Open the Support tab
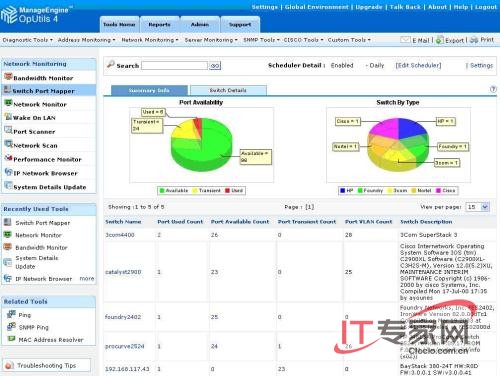The image size is (500, 376). coord(240,24)
